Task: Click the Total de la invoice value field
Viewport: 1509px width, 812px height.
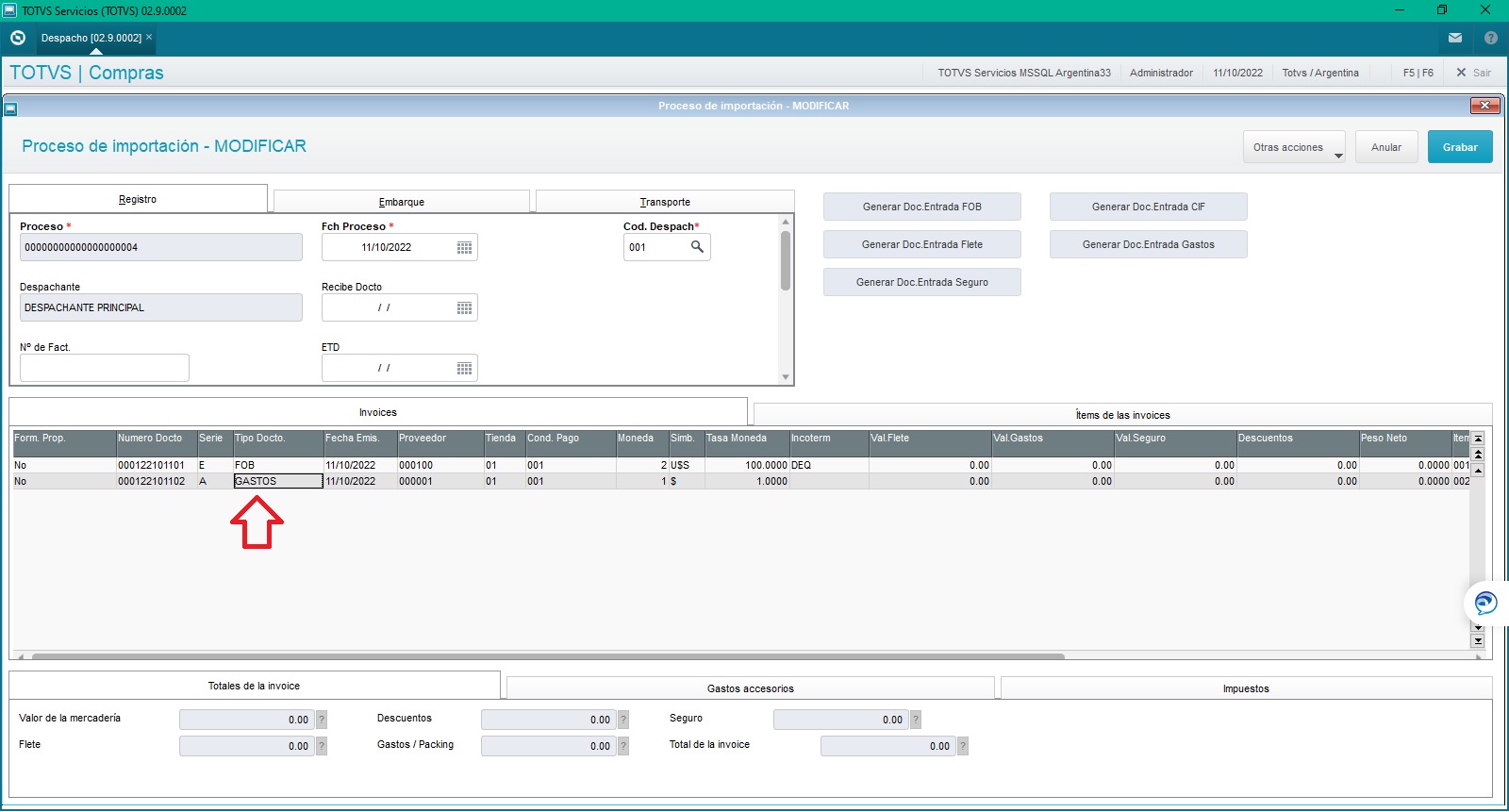Action: pos(888,746)
